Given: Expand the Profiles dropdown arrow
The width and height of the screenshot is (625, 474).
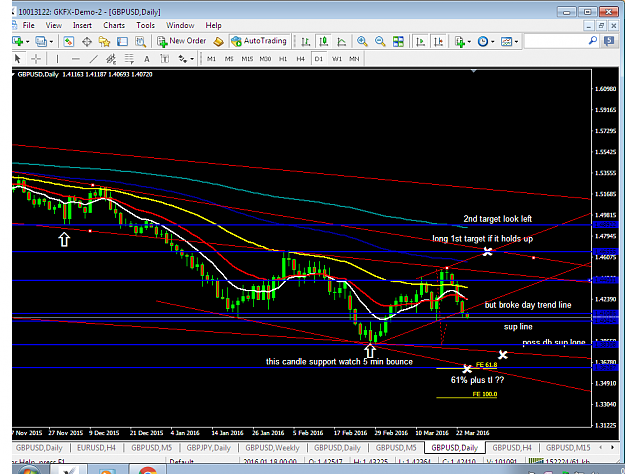Looking at the screenshot, I should [x=51, y=41].
